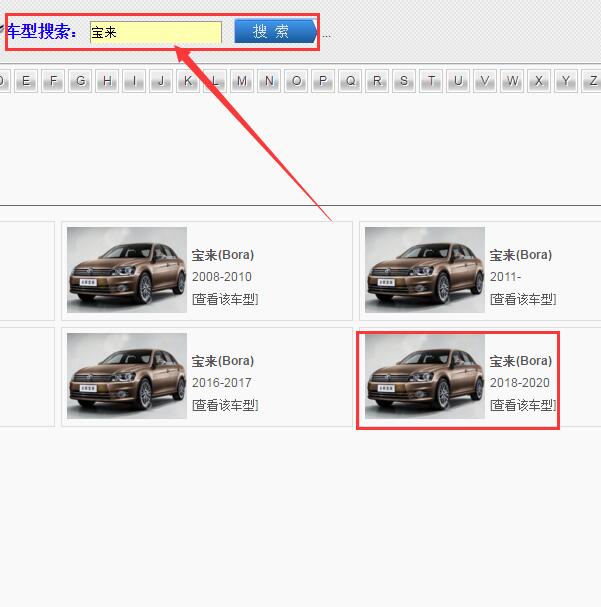Image resolution: width=601 pixels, height=607 pixels.
Task: Click the 2016-2017 year range text
Action: 222,383
